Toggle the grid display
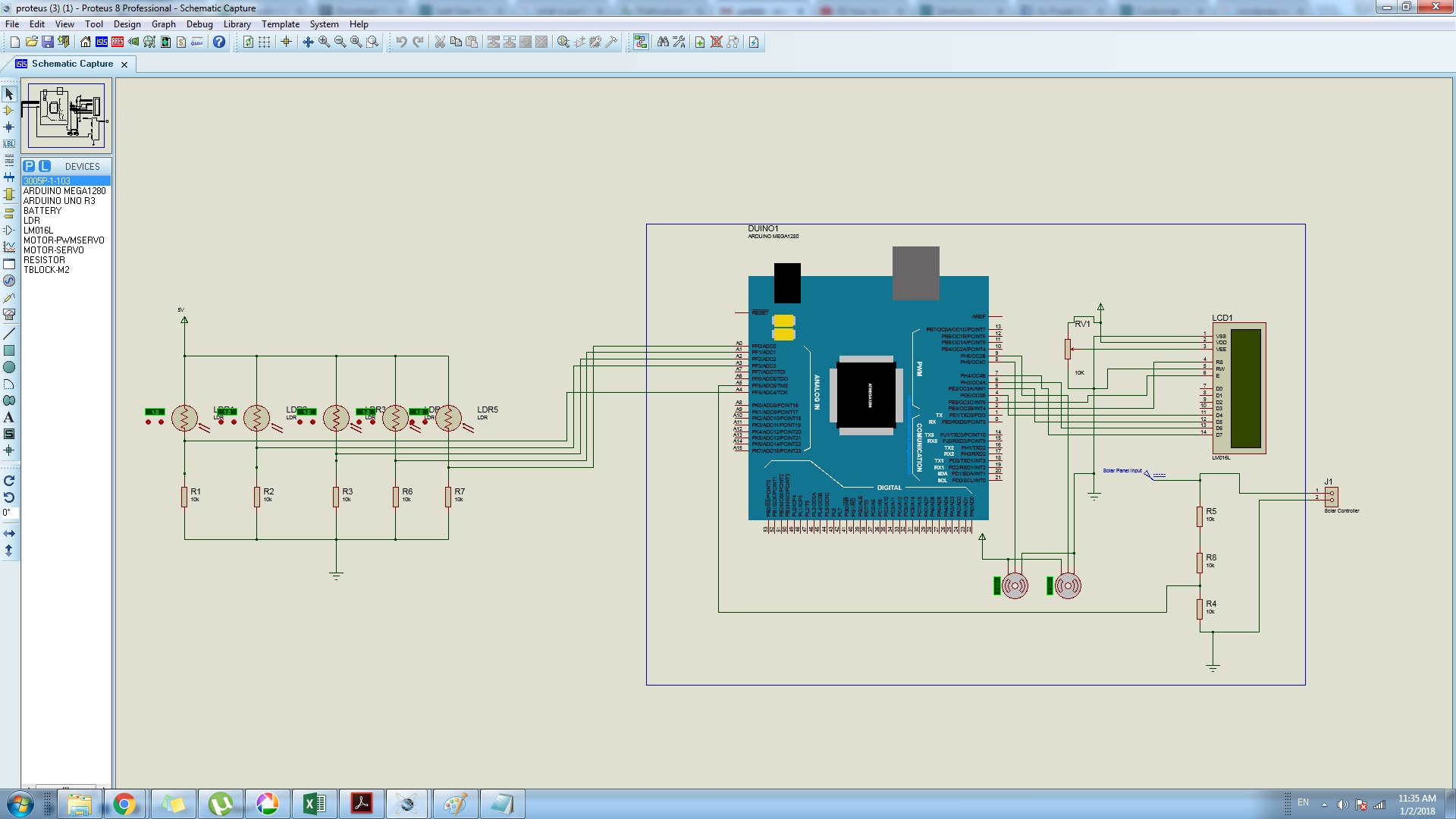This screenshot has height=819, width=1456. coord(264,42)
